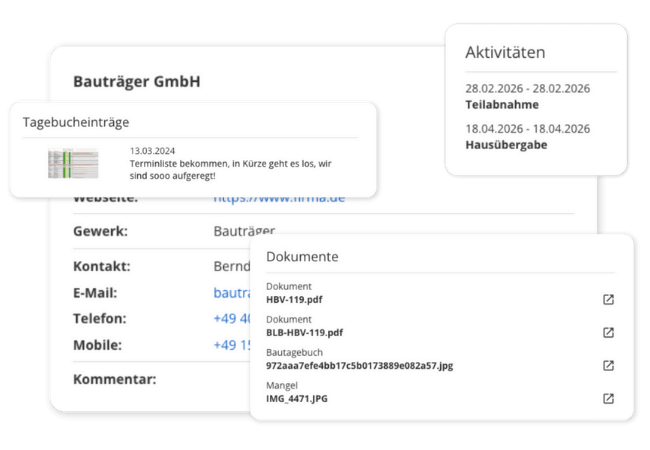
Task: Click the 972aaa7efe4bb17c5b0173889e082a57.jpg file name
Action: [360, 365]
